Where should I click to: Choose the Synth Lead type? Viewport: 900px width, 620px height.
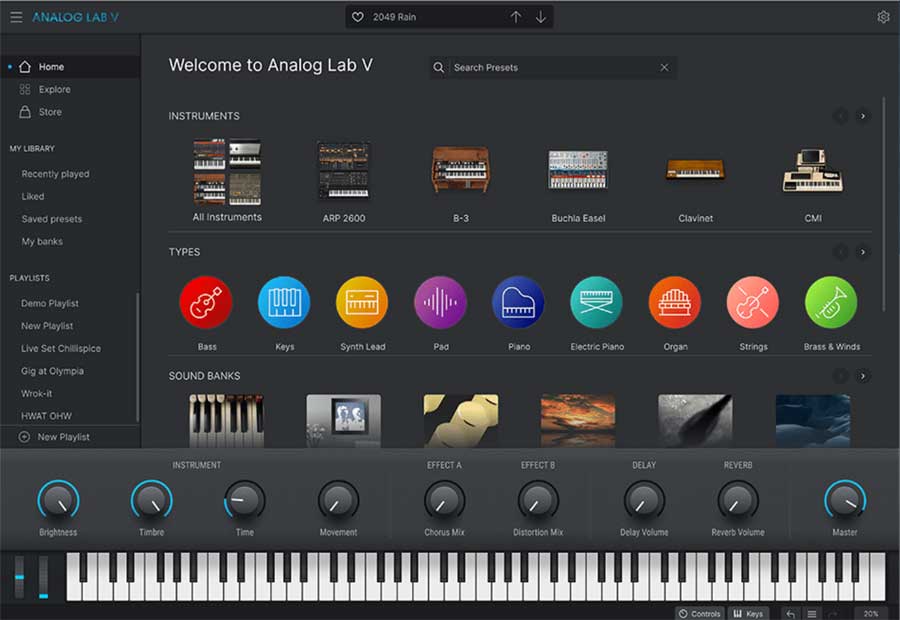point(362,303)
